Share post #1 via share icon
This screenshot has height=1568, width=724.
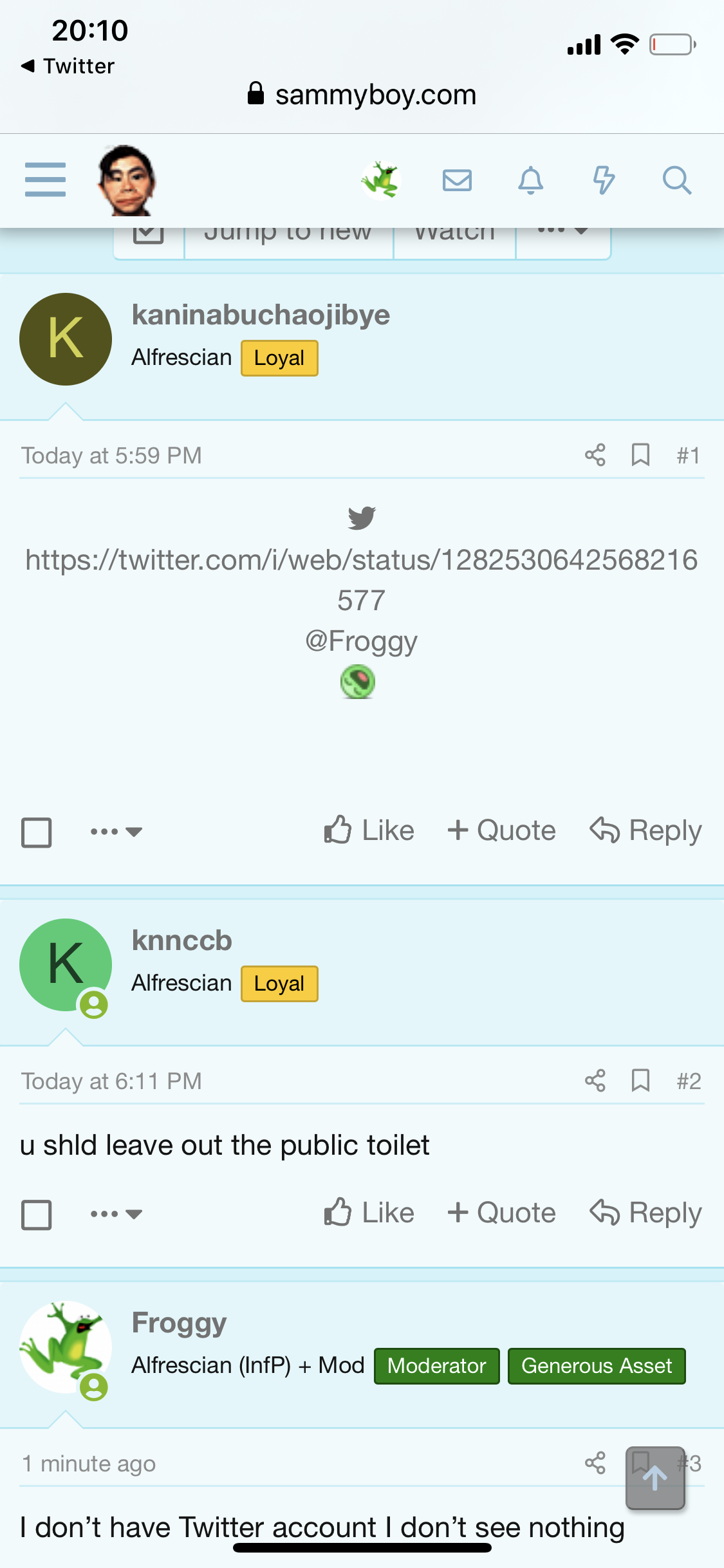pyautogui.click(x=595, y=455)
